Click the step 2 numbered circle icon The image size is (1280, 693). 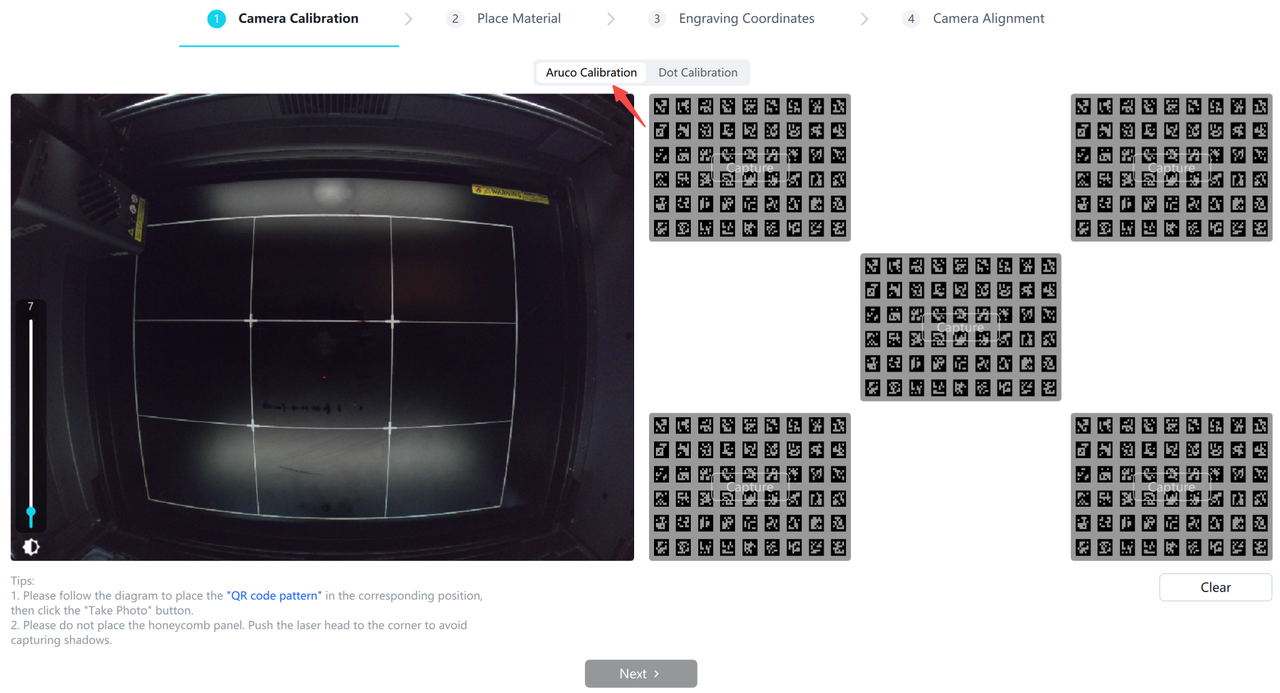tap(455, 19)
